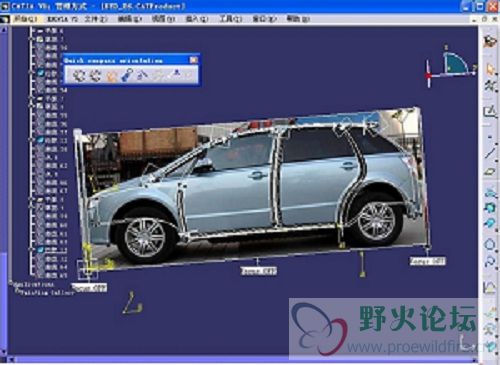Click the bottom-most blue checkmark icon in the tree
500x365 pixels.
41,250
